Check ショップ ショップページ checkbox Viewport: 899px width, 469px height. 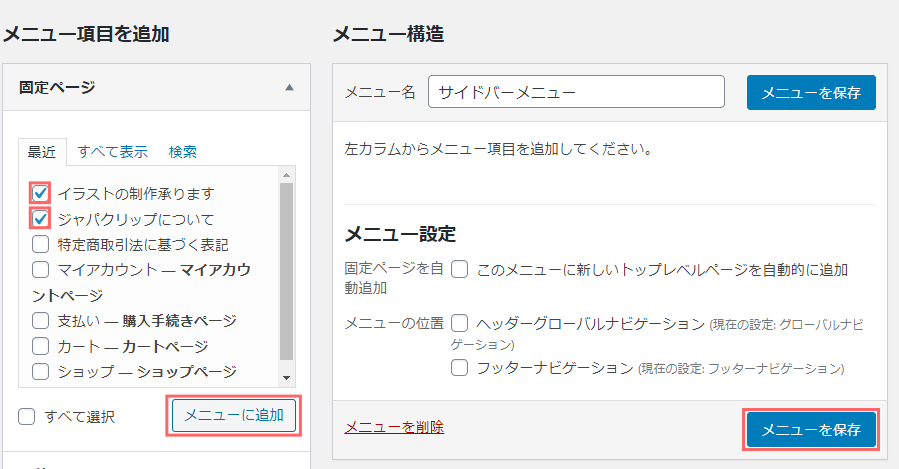[40, 371]
